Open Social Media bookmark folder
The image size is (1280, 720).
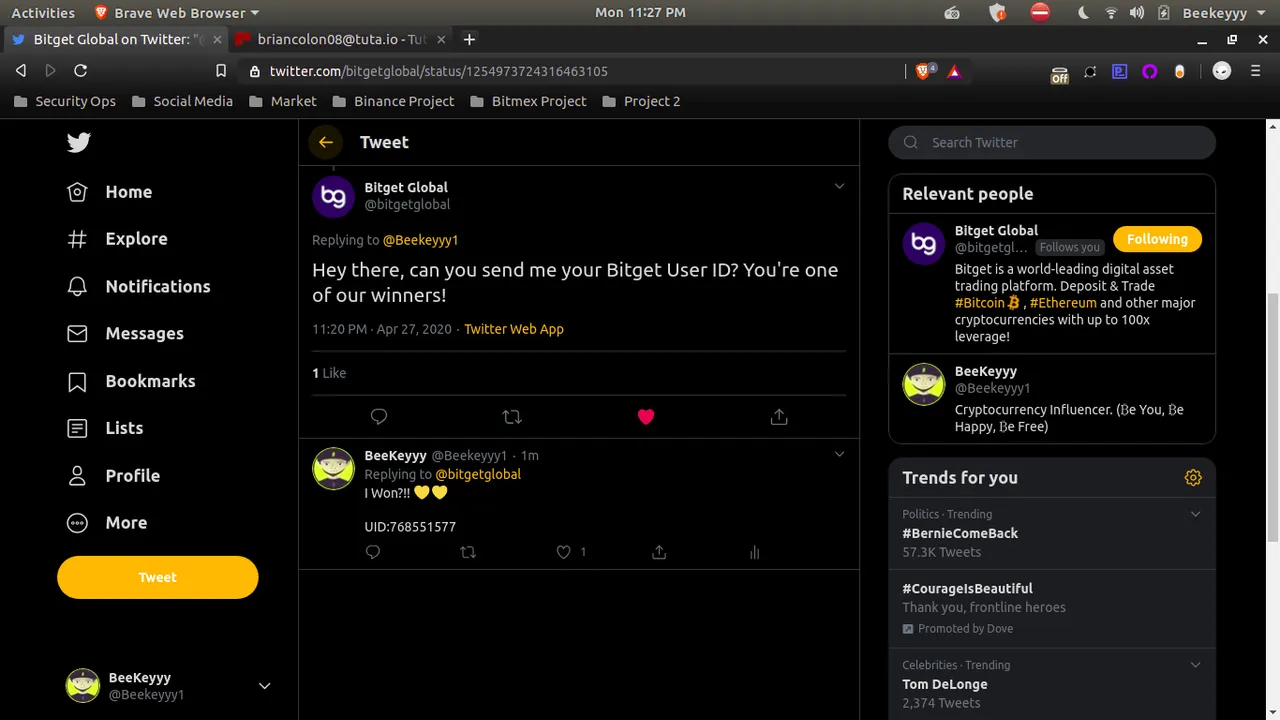point(182,101)
